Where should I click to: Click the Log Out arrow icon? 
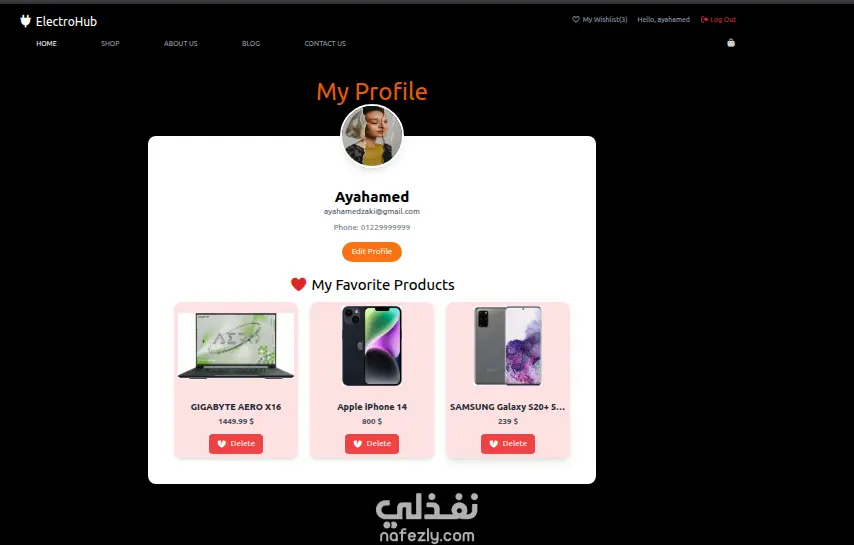(704, 19)
